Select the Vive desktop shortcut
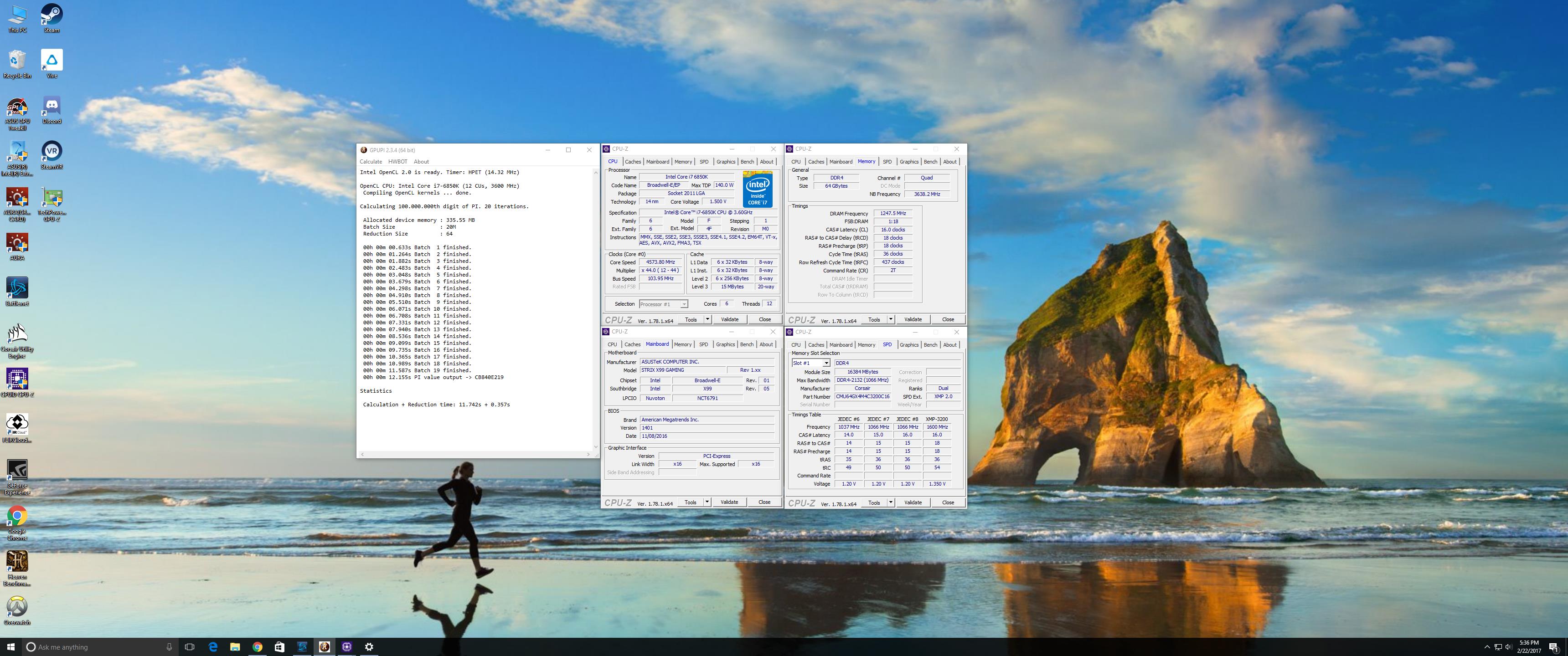Image resolution: width=1568 pixels, height=656 pixels. (x=52, y=63)
